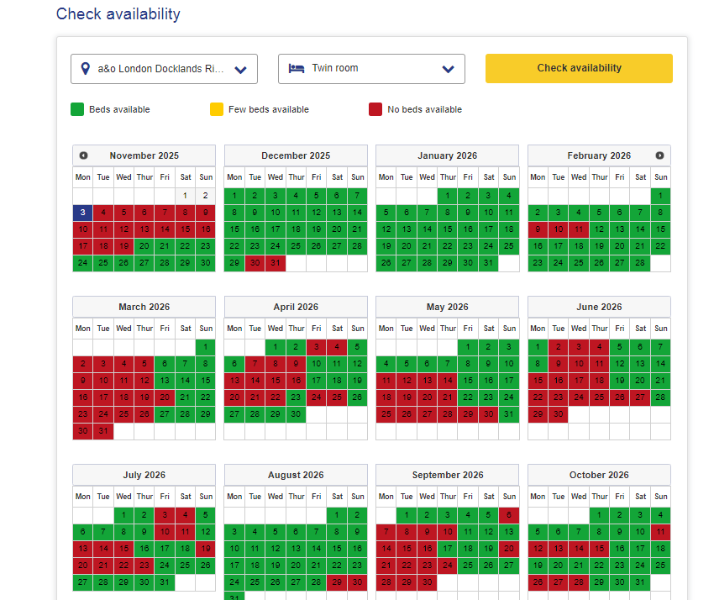The image size is (714, 600).
Task: Click the Check availability page heading
Action: coord(118,14)
